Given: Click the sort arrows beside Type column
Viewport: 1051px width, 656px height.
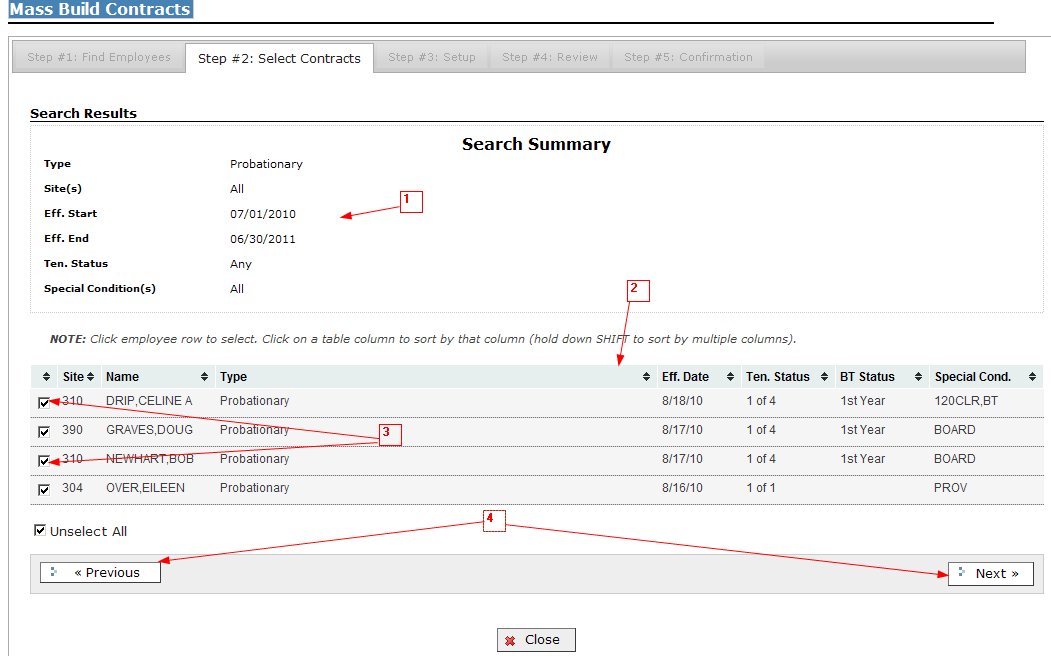Looking at the screenshot, I should [646, 377].
